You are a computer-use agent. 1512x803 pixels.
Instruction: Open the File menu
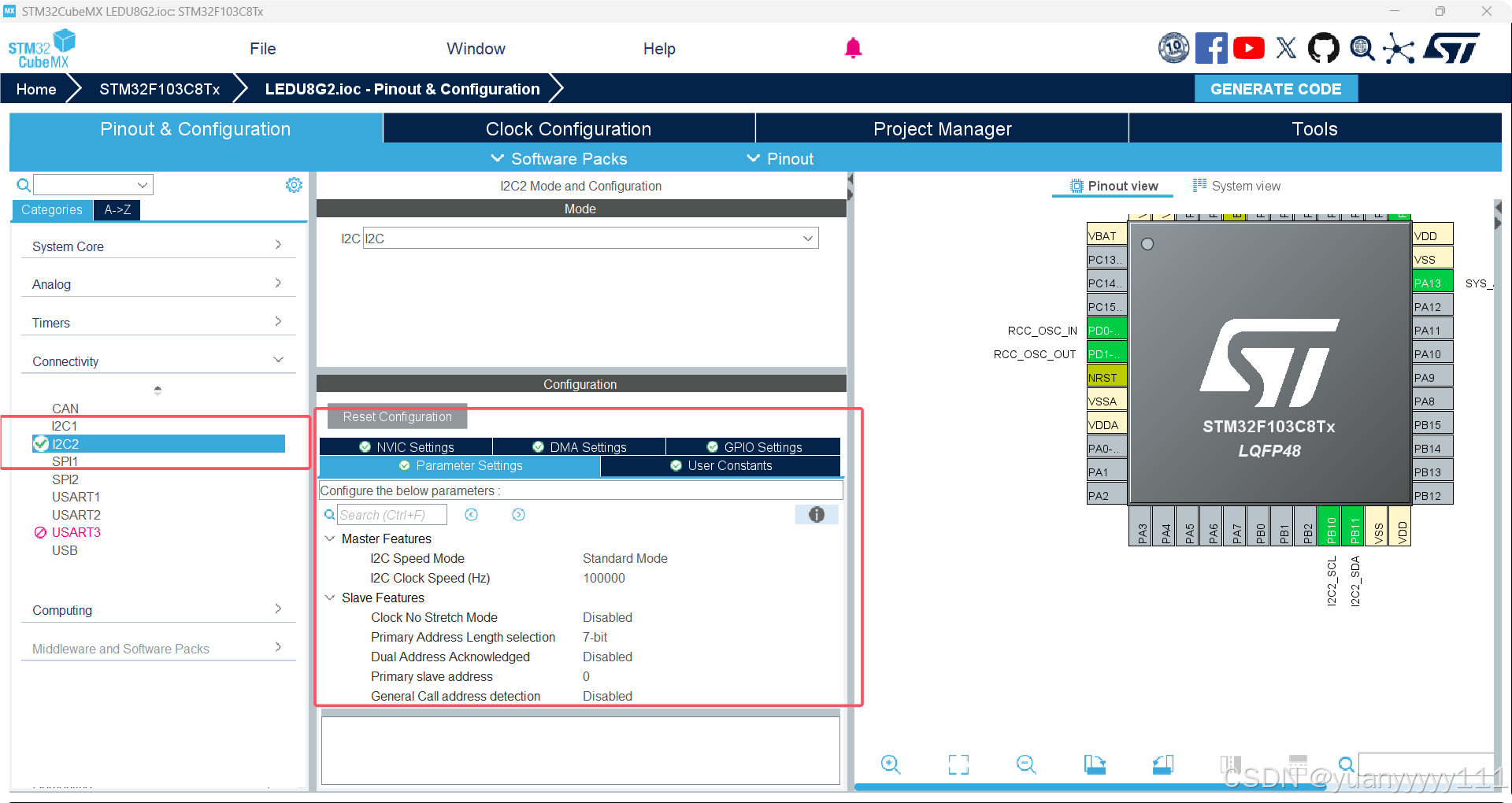click(263, 49)
